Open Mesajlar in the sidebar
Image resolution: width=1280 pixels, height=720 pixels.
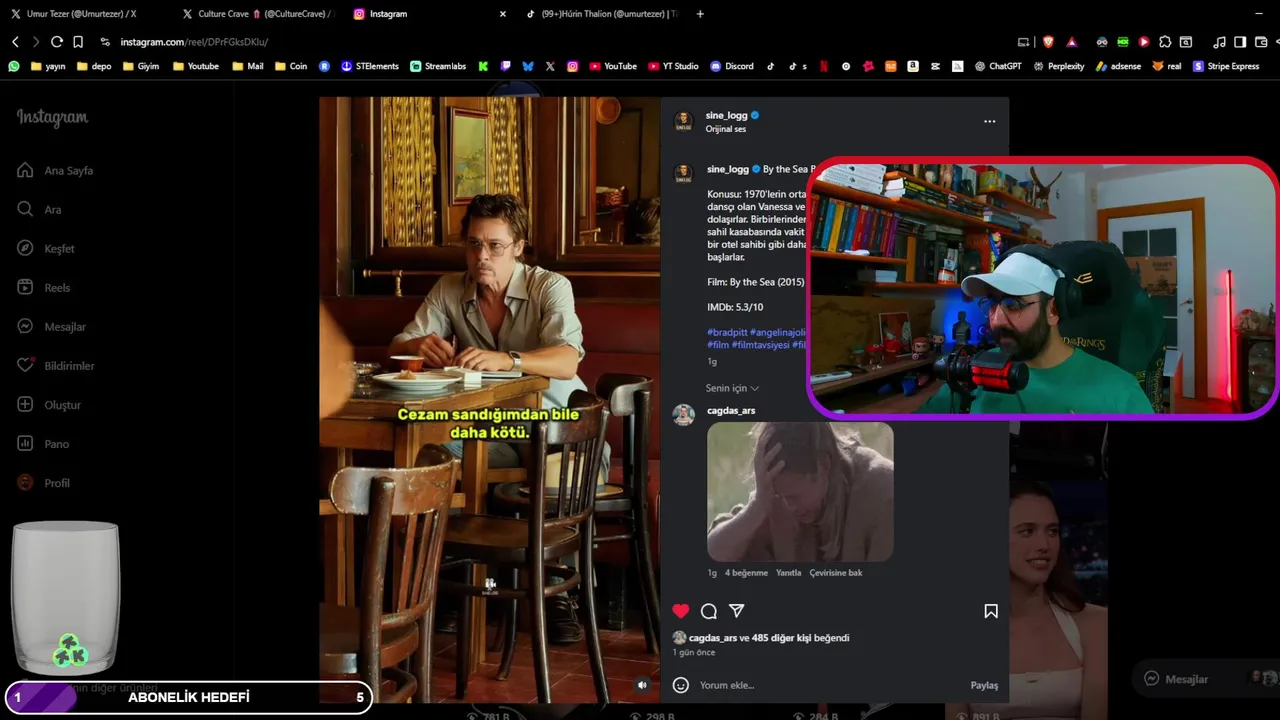click(52, 326)
